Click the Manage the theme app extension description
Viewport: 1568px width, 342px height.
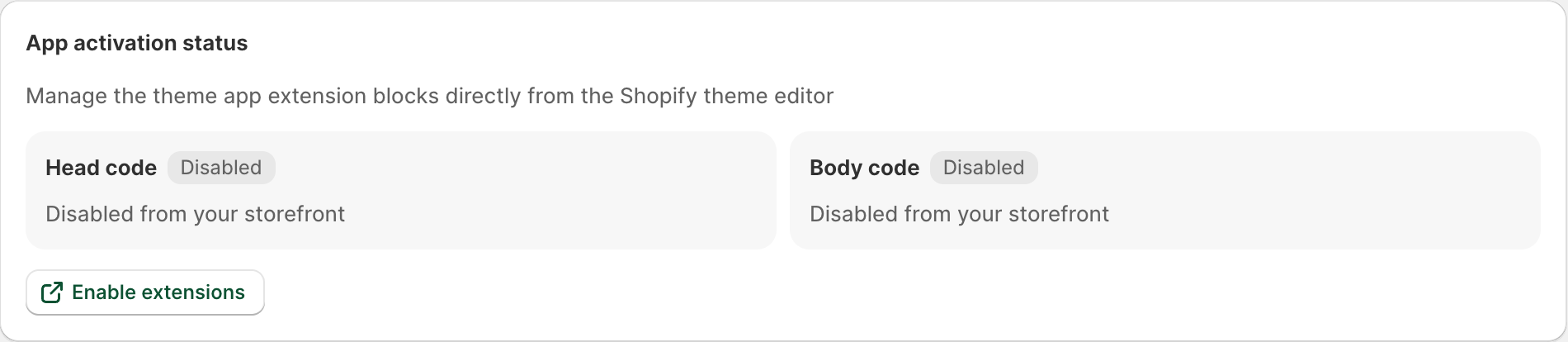tap(429, 96)
